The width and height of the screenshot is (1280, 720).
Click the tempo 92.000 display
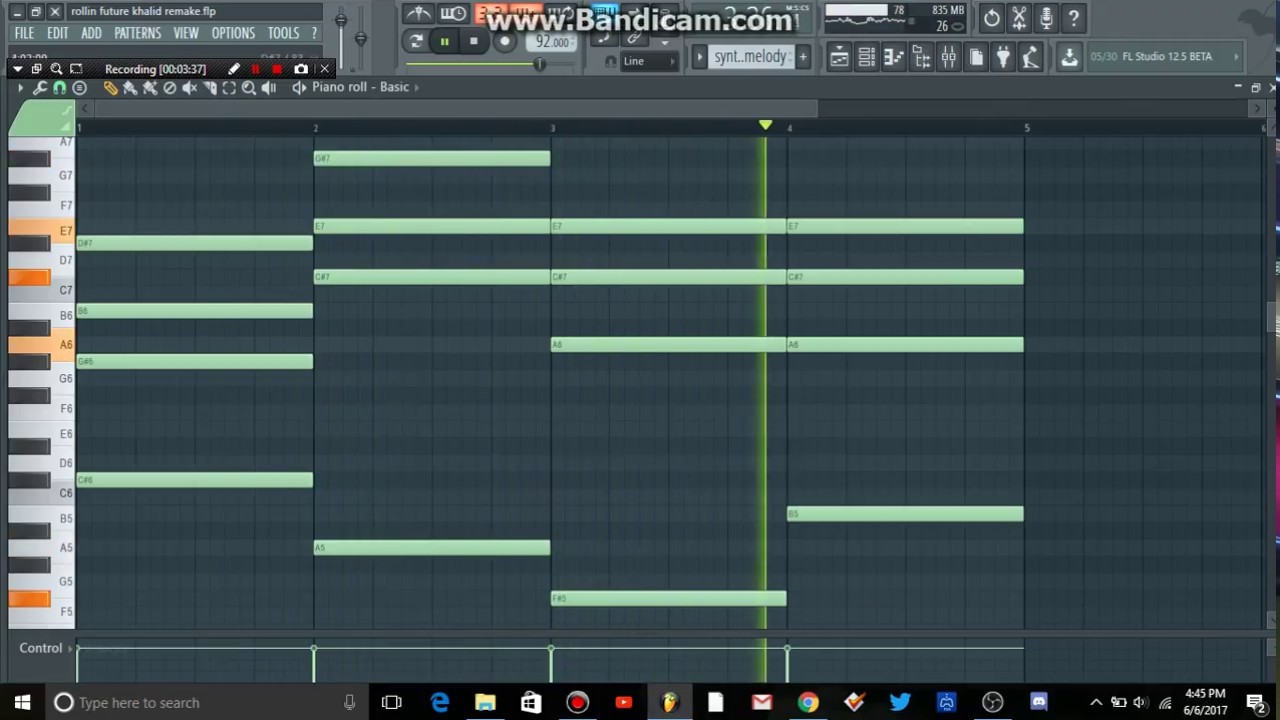pos(552,42)
